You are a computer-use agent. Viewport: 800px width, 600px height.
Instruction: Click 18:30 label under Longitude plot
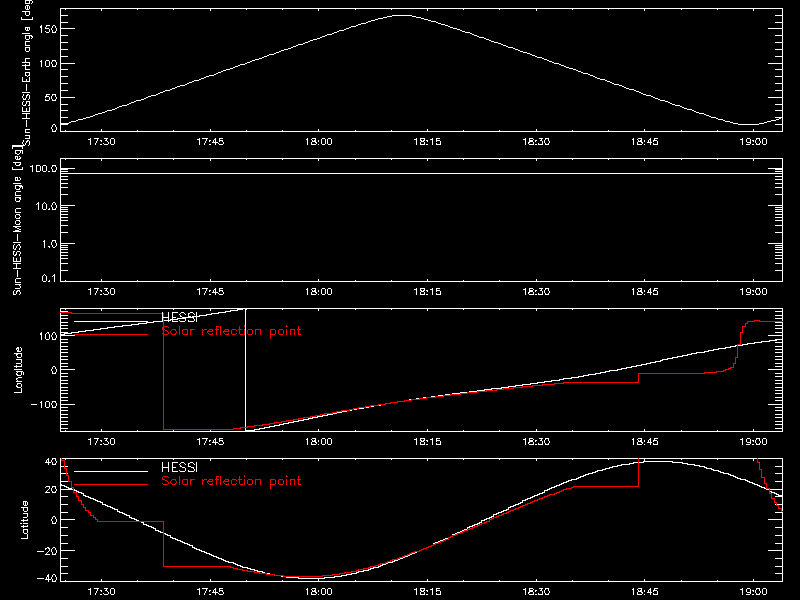pos(536,442)
